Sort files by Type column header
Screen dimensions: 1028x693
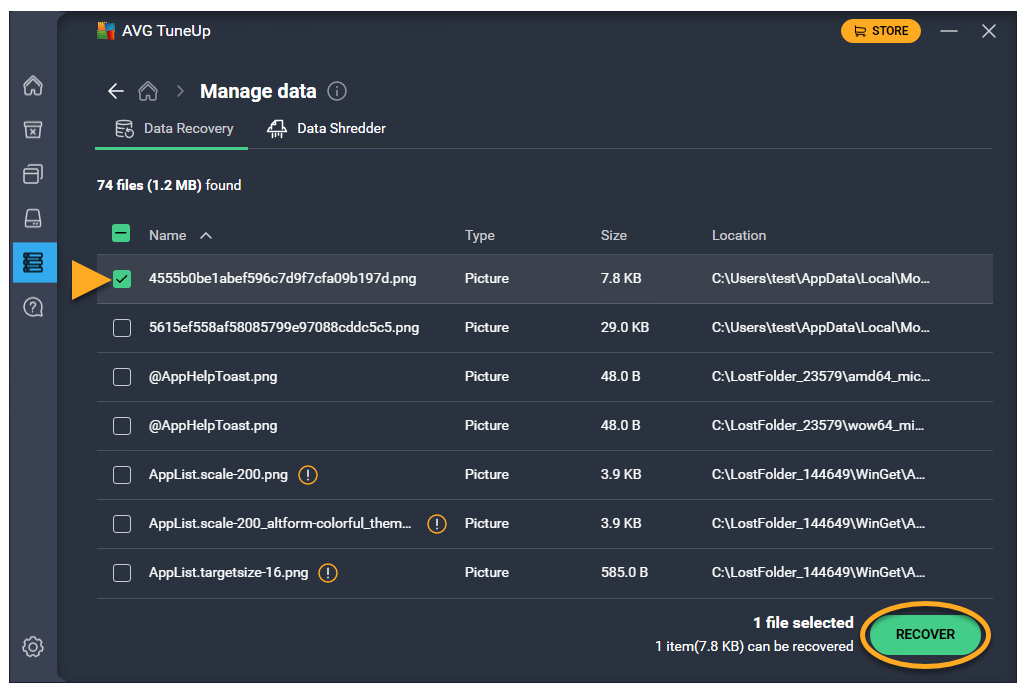(479, 236)
